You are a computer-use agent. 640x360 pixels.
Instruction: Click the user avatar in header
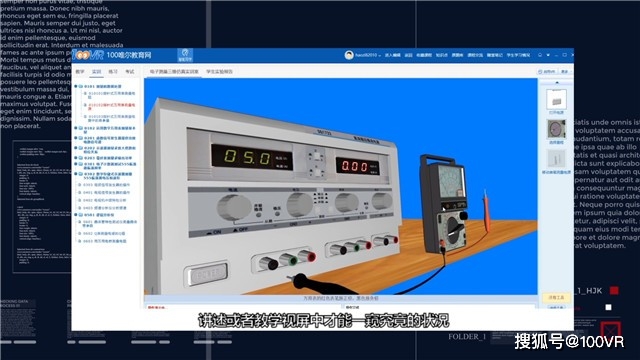(x=349, y=55)
